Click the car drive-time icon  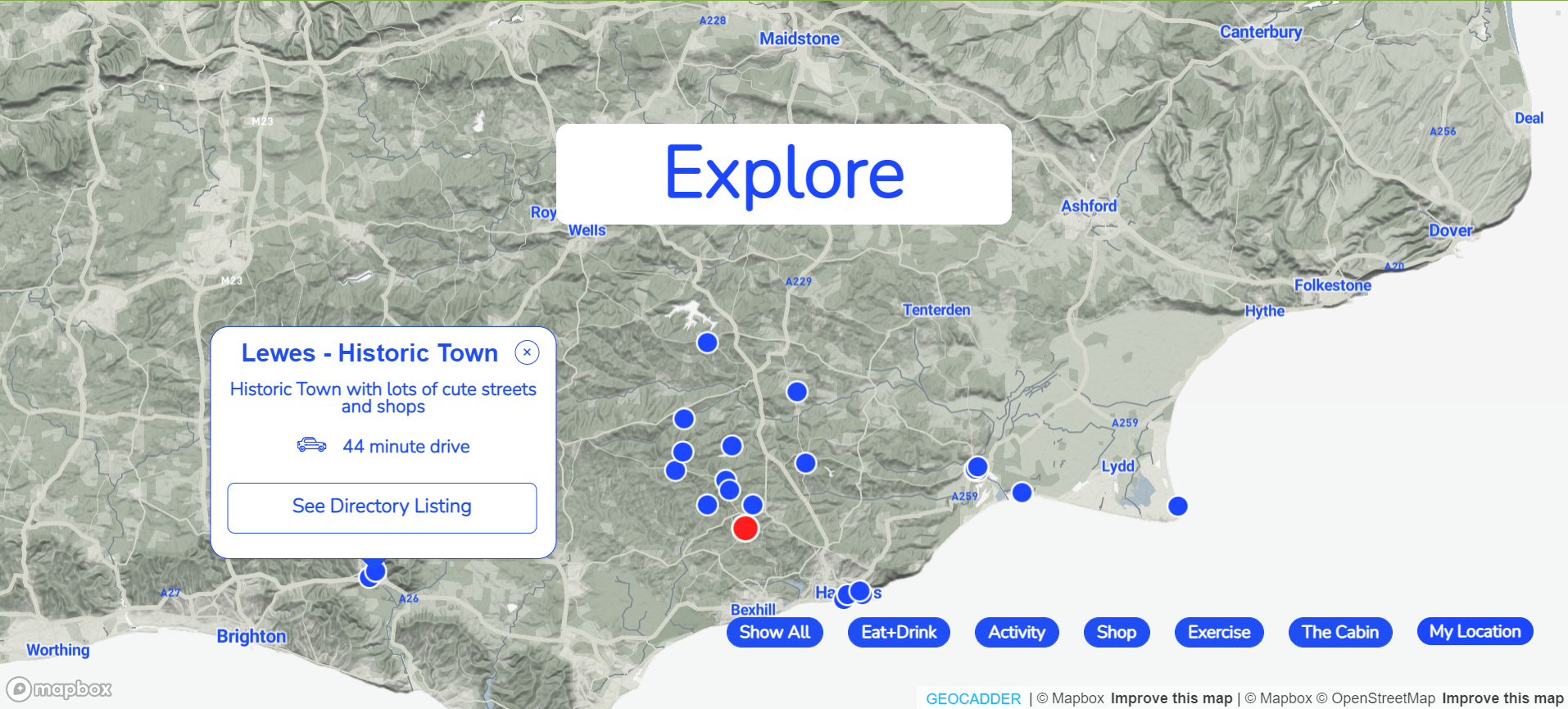coord(311,446)
